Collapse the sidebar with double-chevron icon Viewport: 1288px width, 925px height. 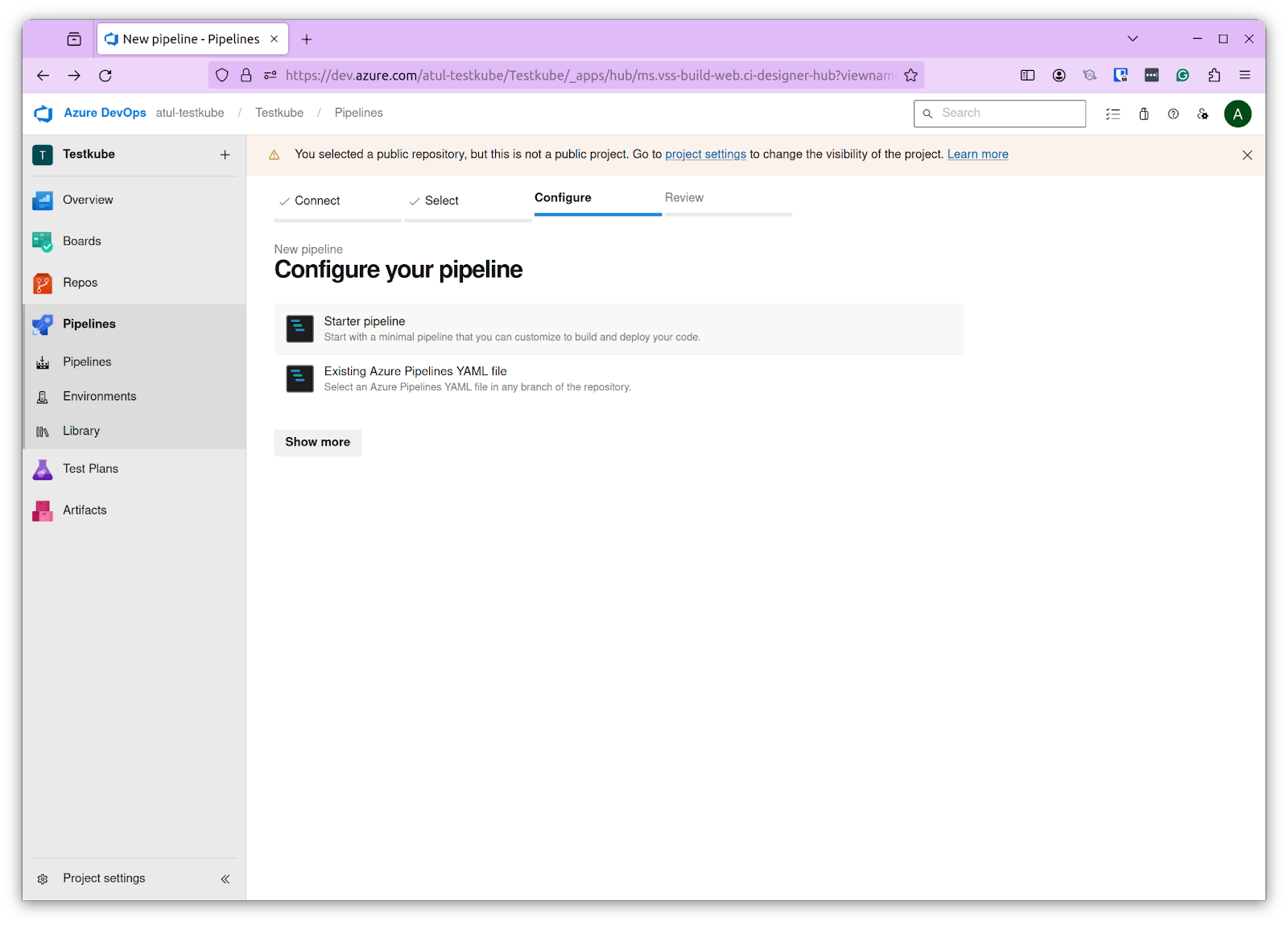(225, 879)
